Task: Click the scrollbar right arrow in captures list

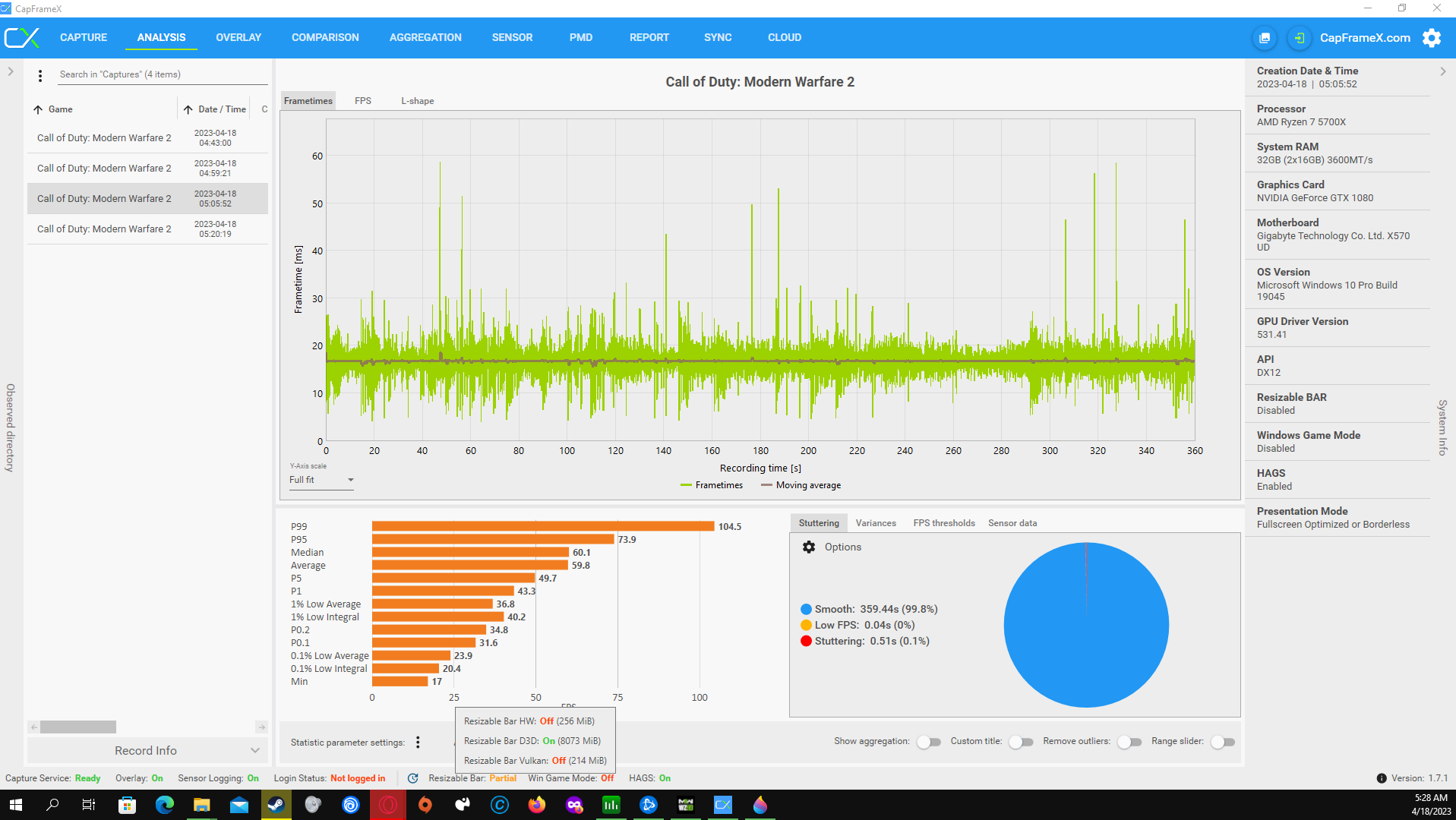Action: point(261,727)
